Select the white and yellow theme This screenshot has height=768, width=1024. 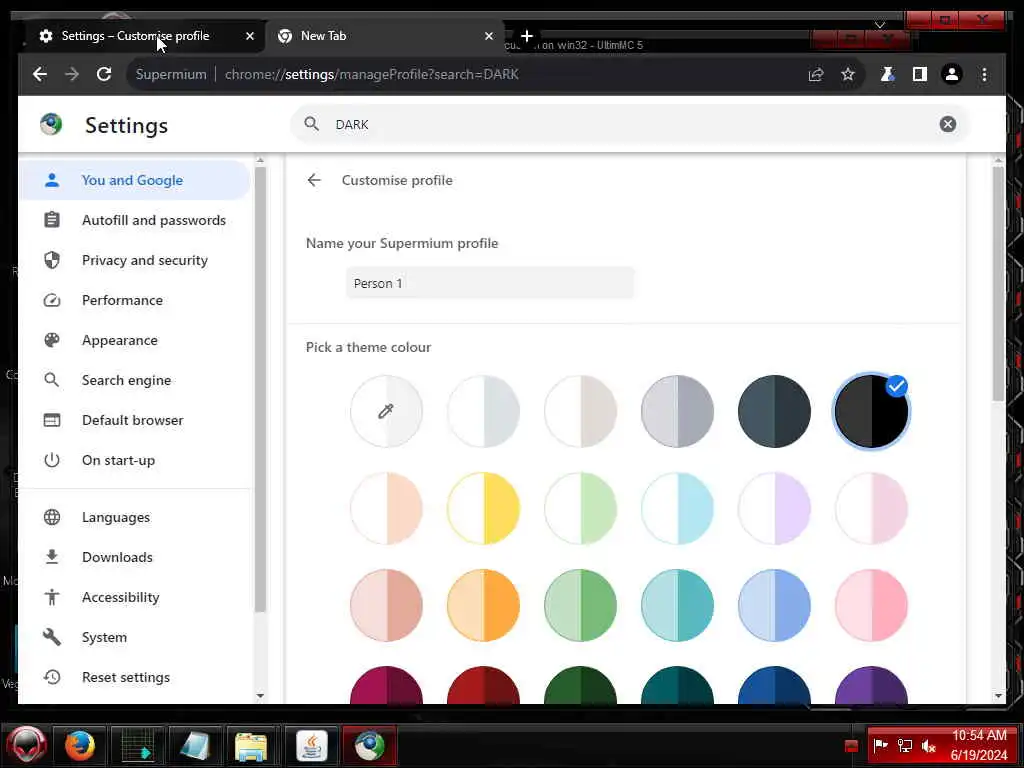(483, 508)
